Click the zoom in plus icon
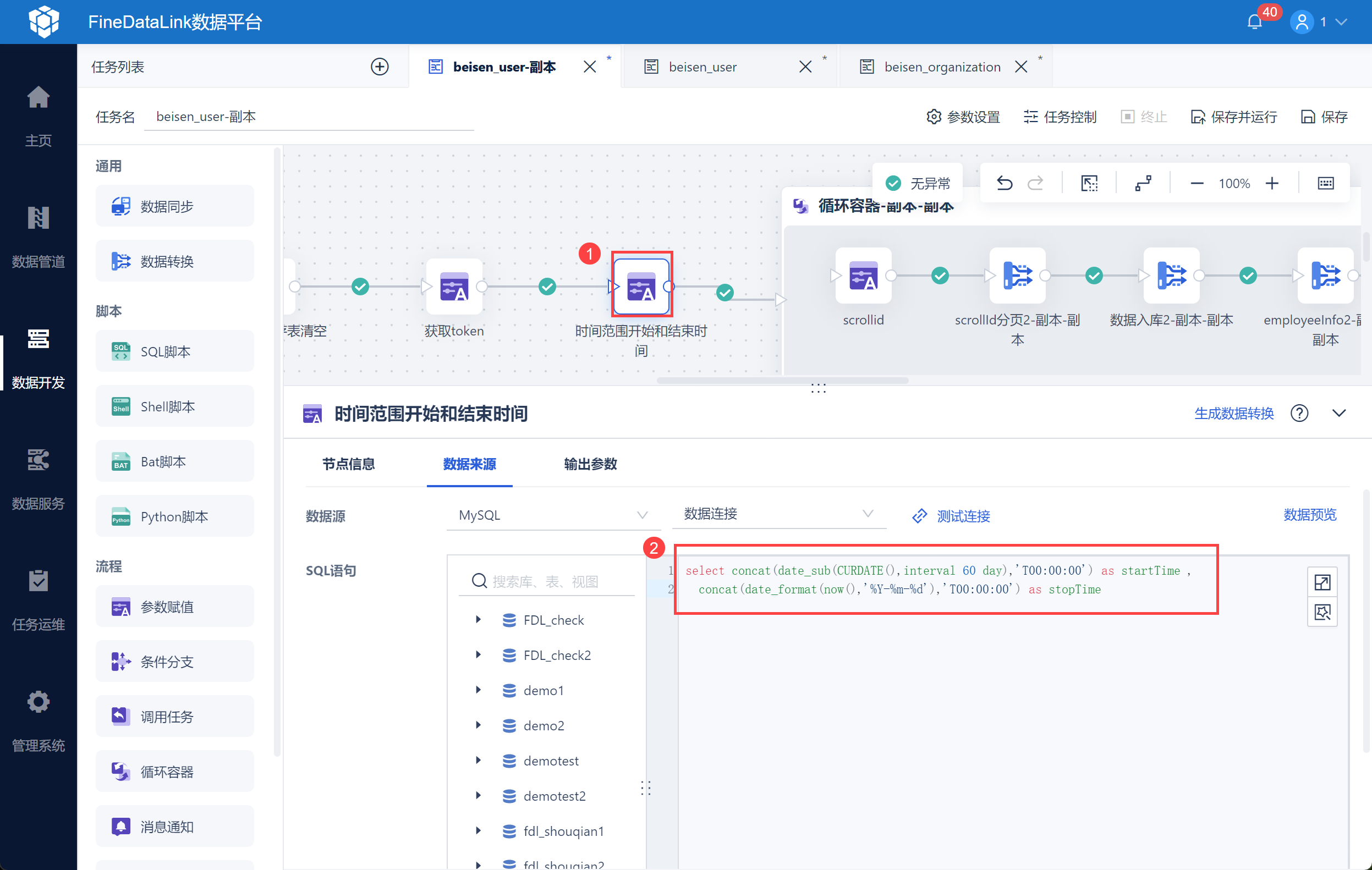The height and width of the screenshot is (870, 1372). click(x=1272, y=184)
